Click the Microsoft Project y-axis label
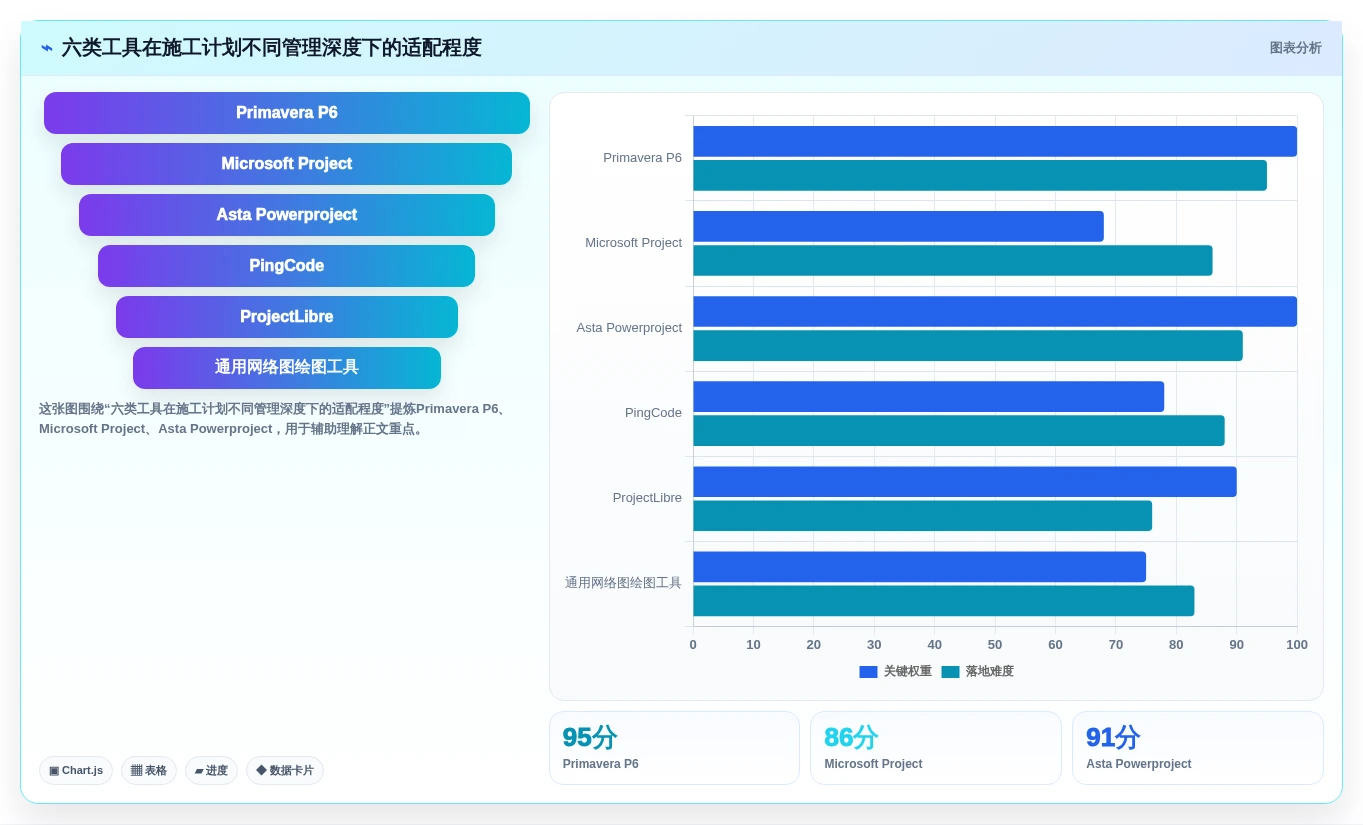 pos(634,243)
